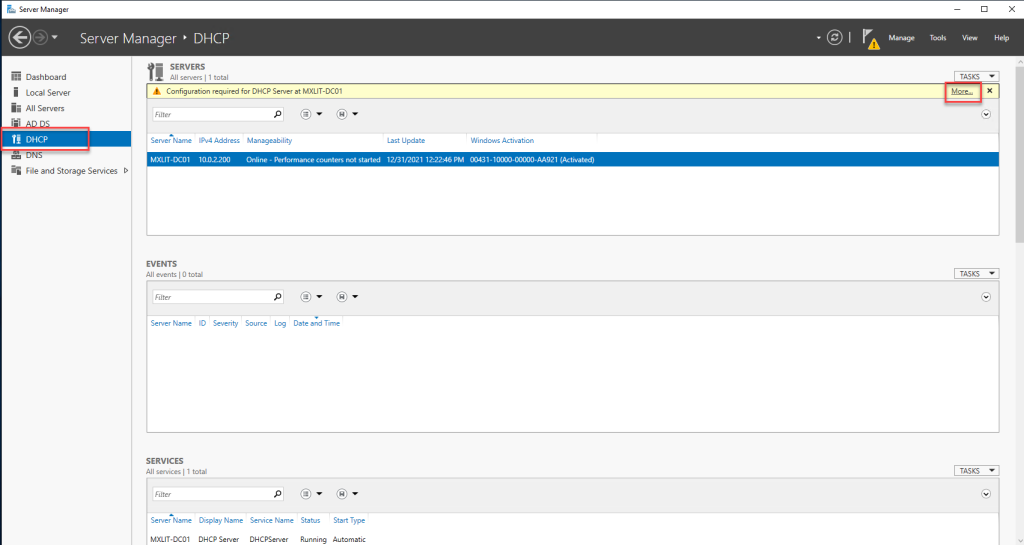Select Local Server in sidebar
This screenshot has width=1024, height=545.
[x=47, y=93]
